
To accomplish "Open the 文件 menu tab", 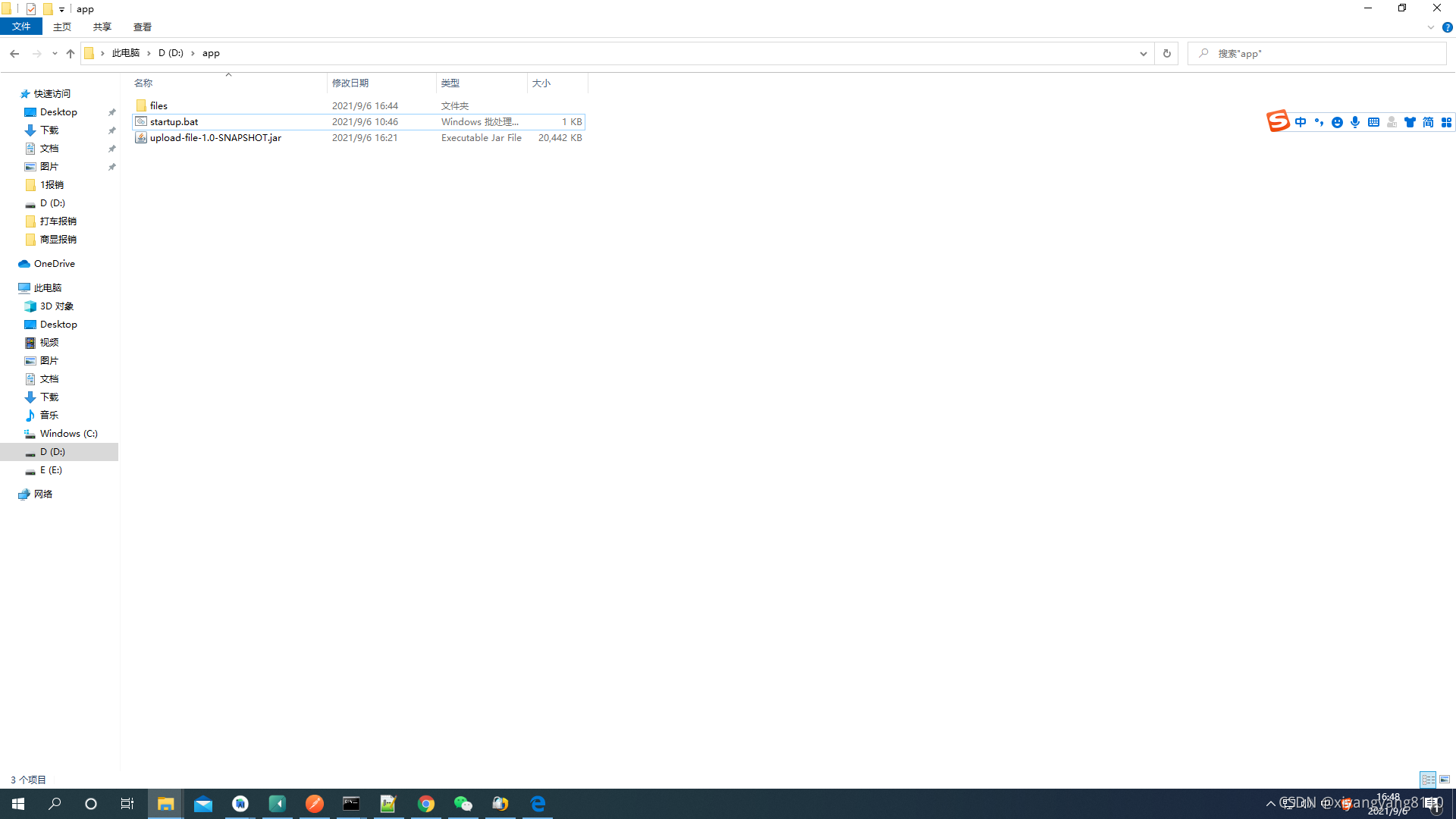I will click(x=21, y=27).
